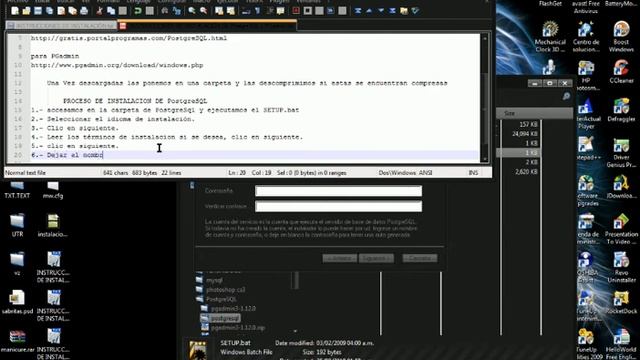Open Find with the binoculars icon
640x360 pixels.
[x=165, y=11]
